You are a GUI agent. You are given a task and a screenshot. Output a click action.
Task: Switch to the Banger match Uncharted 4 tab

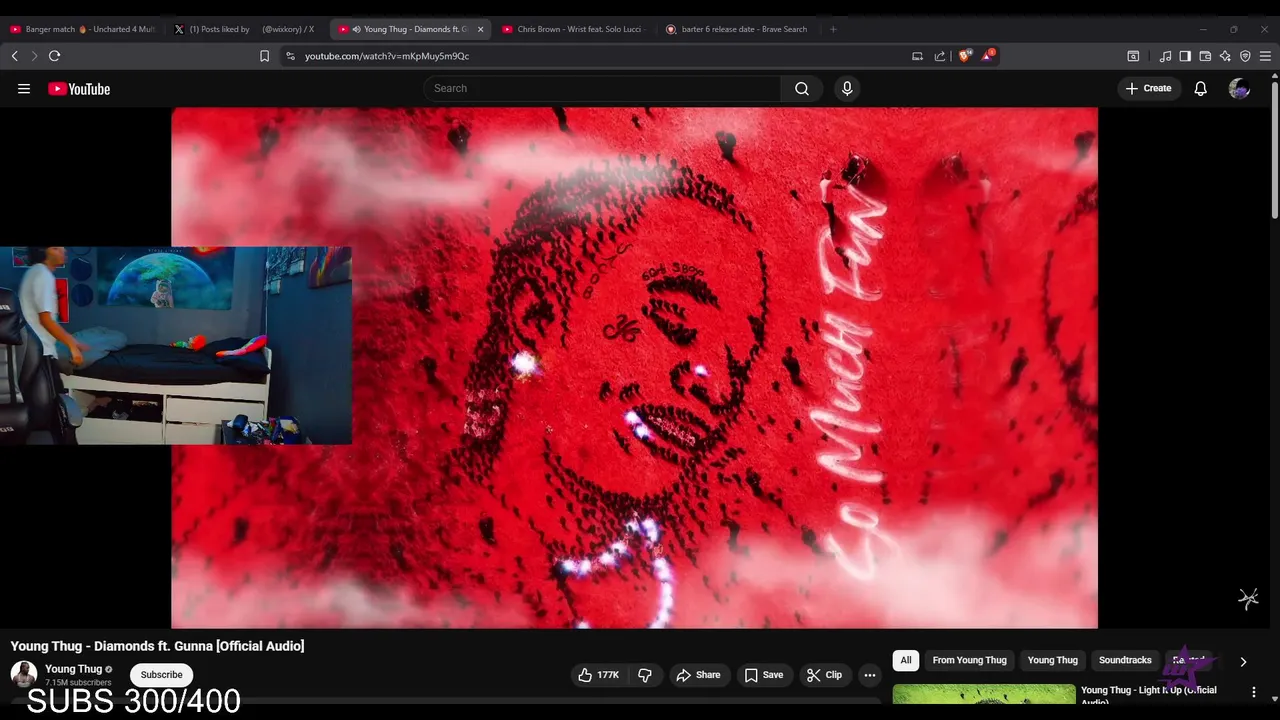click(84, 29)
